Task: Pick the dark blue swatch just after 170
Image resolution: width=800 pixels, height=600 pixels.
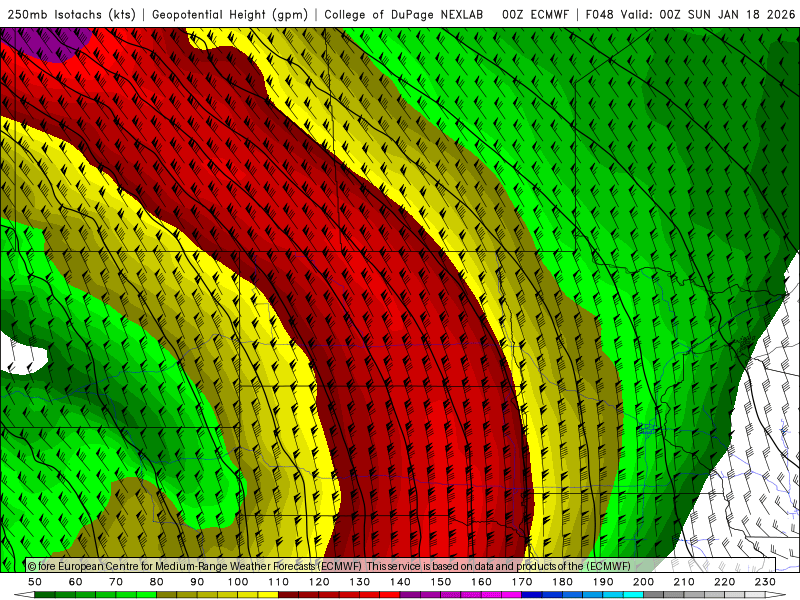Action: pyautogui.click(x=532, y=595)
